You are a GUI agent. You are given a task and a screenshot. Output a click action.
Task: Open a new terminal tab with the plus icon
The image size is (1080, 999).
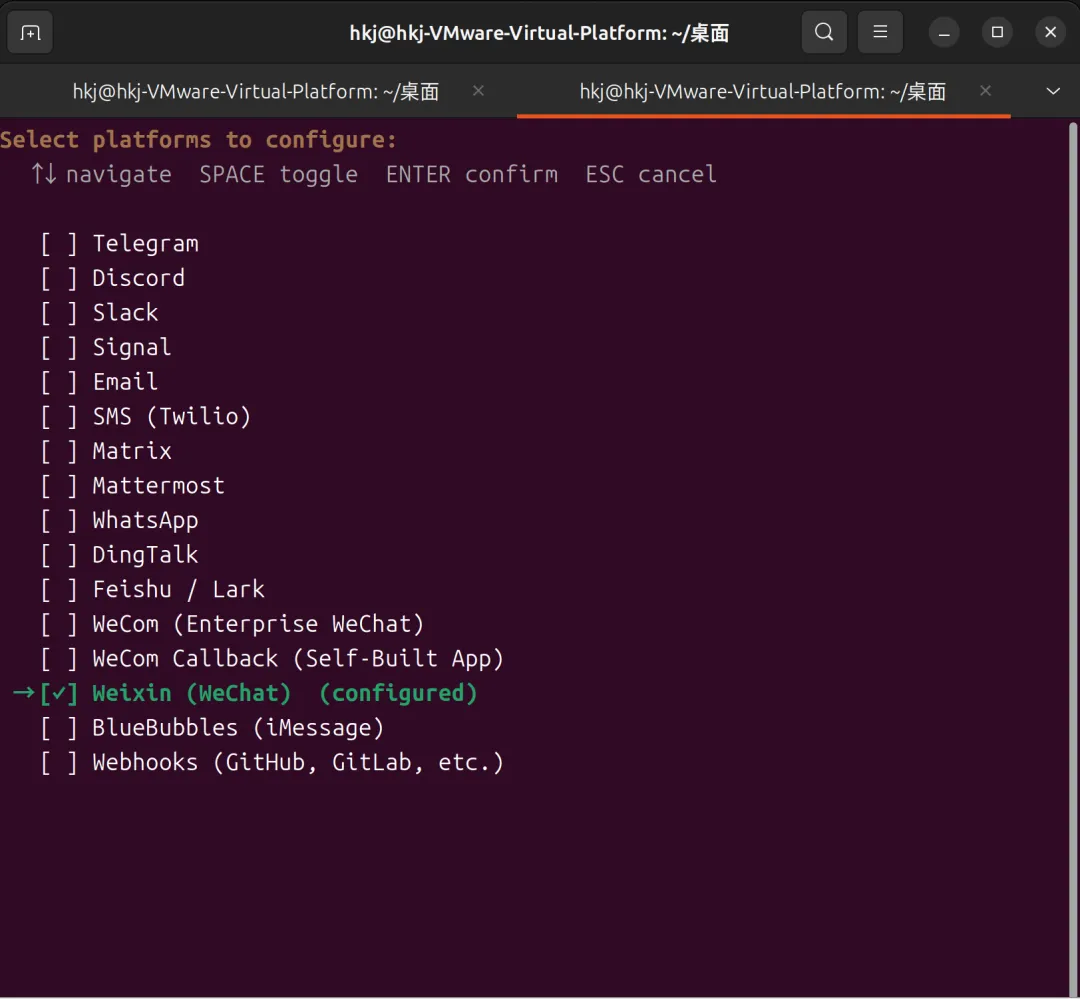(30, 32)
